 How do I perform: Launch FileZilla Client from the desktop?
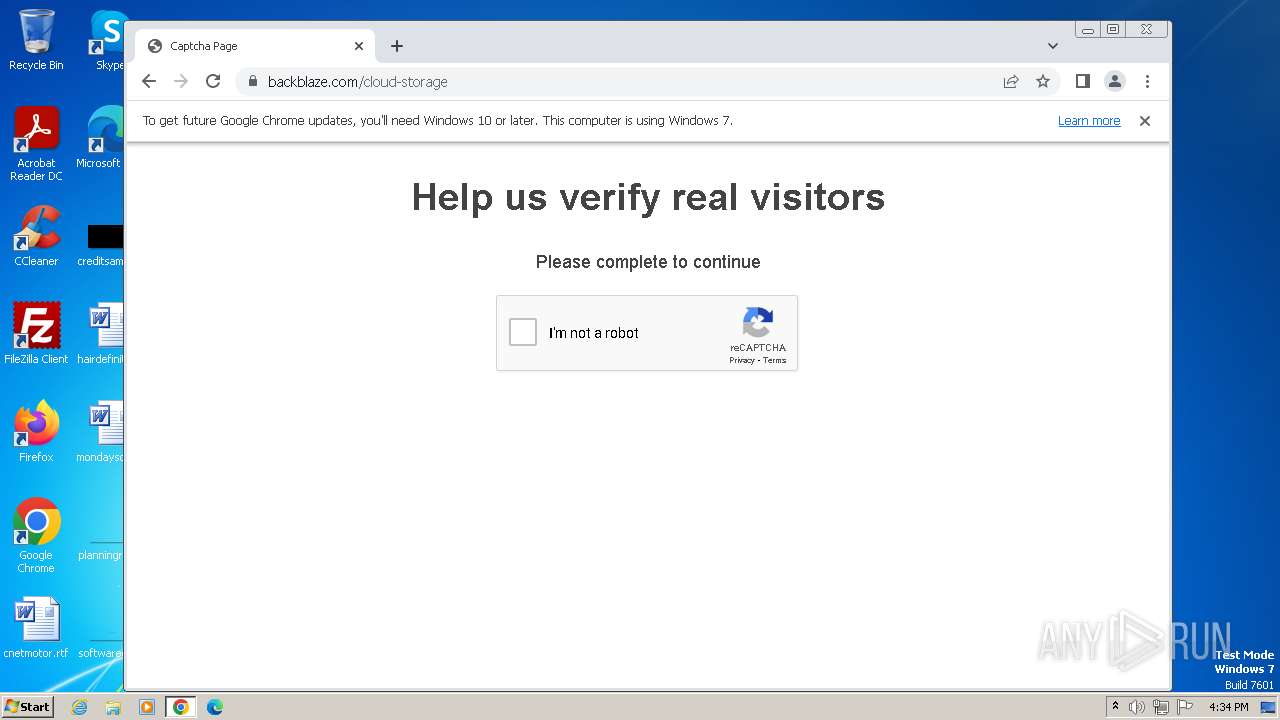tap(36, 334)
